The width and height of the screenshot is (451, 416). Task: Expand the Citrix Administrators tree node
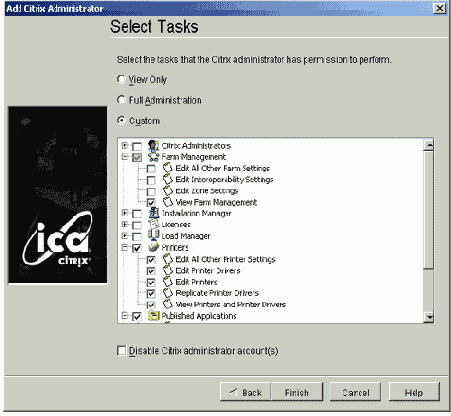pos(125,145)
